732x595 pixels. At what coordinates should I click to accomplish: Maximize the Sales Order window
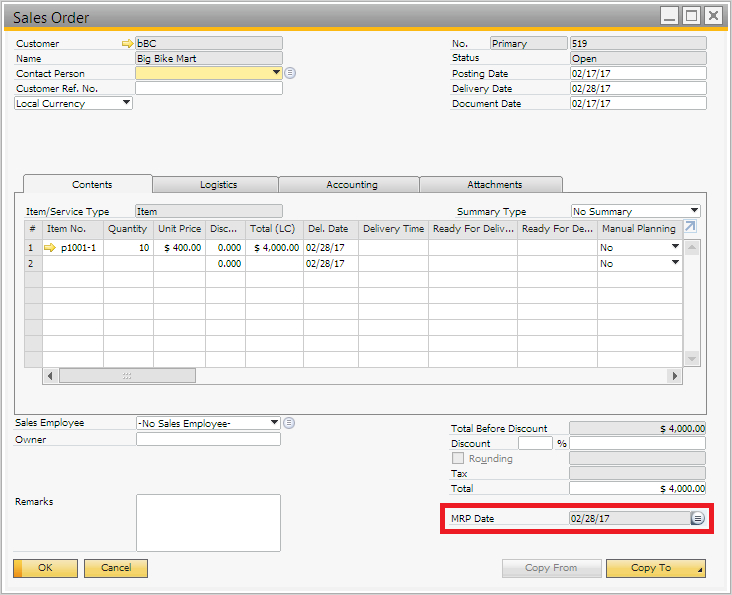[x=691, y=16]
